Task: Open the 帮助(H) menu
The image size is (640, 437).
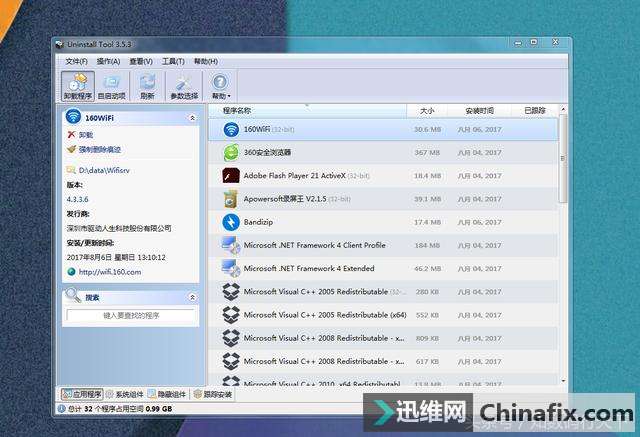Action: coord(205,62)
